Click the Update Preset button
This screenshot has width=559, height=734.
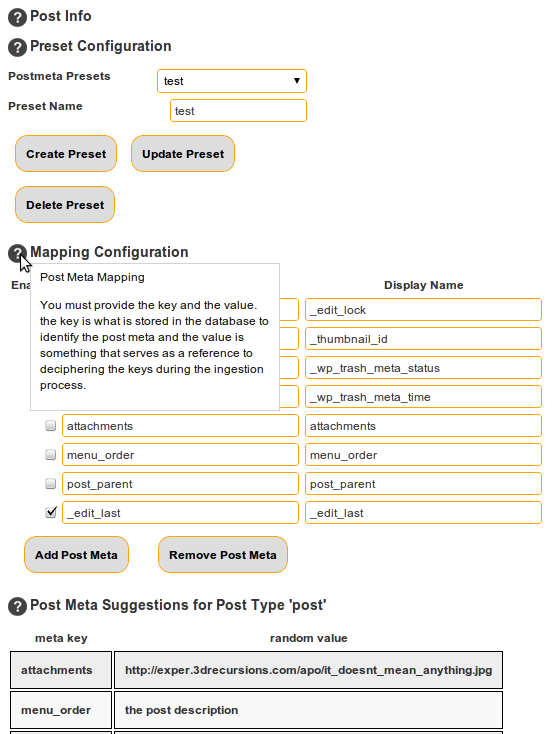(x=183, y=154)
